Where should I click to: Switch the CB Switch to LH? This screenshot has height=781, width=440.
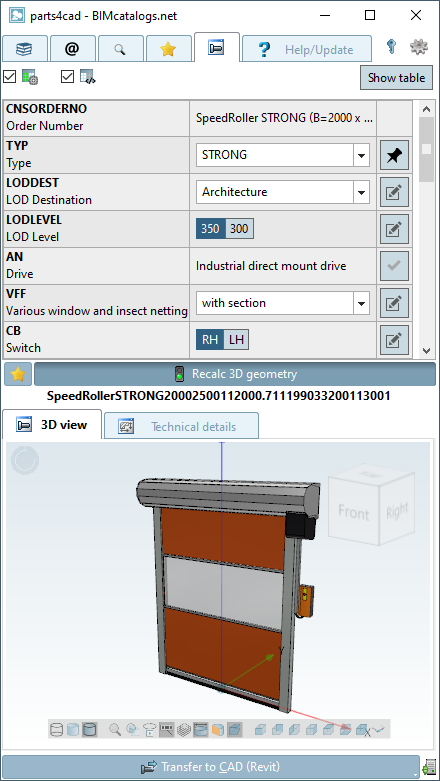(x=236, y=340)
